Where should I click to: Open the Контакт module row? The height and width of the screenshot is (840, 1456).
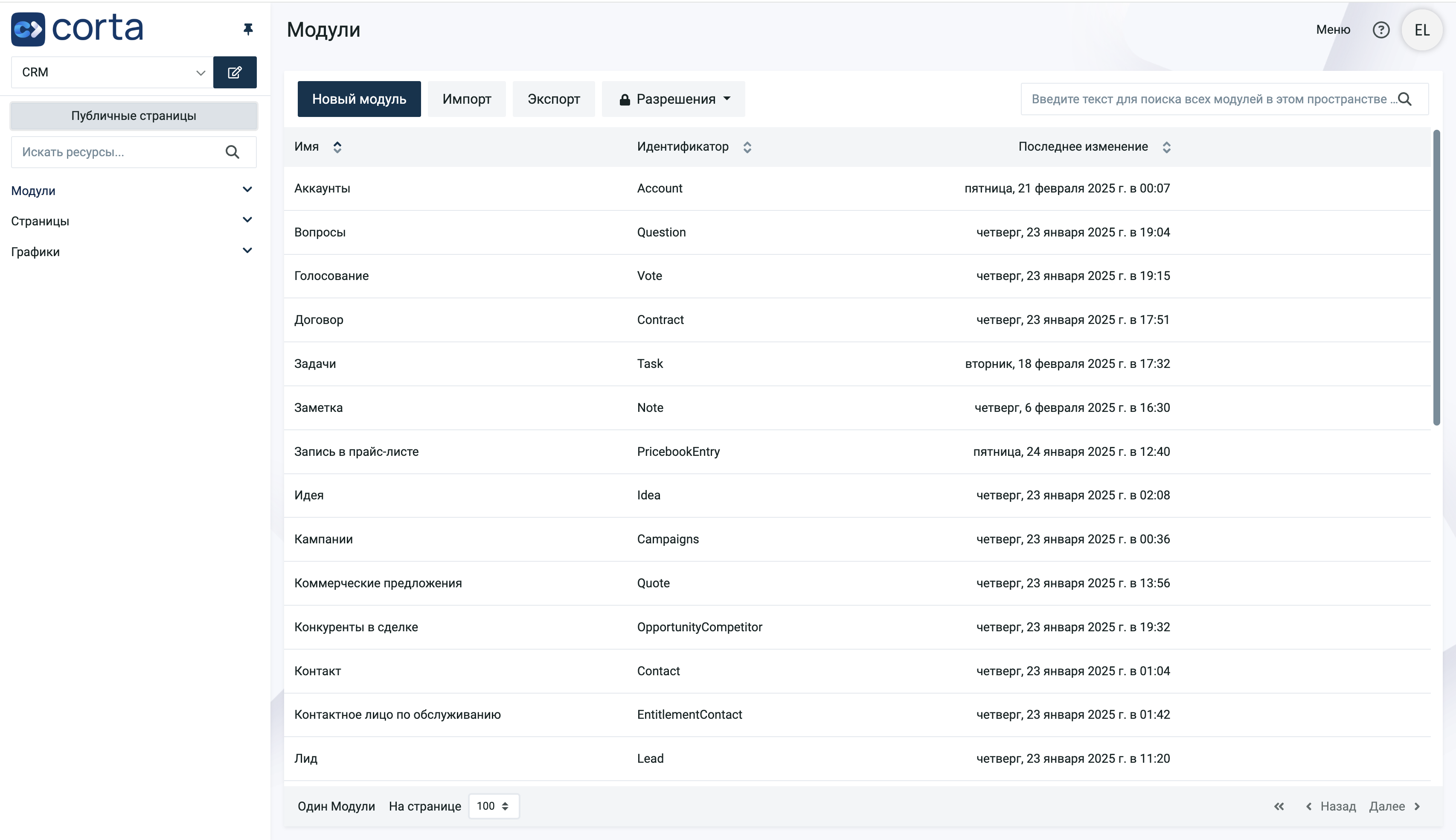tap(857, 671)
